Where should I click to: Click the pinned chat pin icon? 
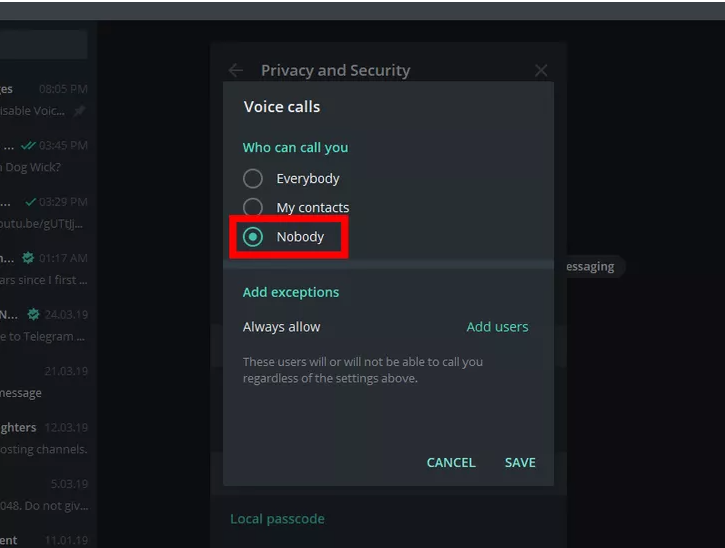click(80, 111)
